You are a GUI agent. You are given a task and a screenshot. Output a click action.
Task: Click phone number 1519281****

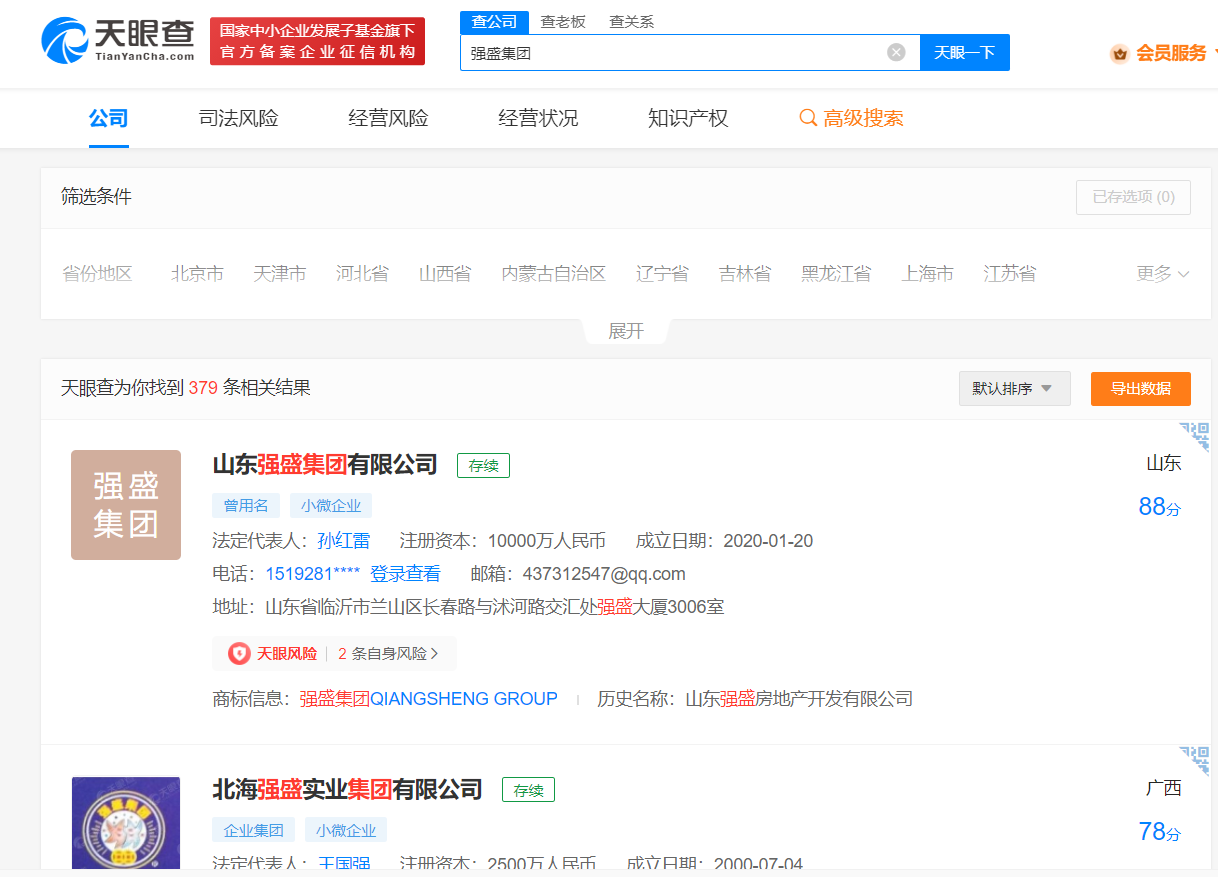(x=312, y=574)
